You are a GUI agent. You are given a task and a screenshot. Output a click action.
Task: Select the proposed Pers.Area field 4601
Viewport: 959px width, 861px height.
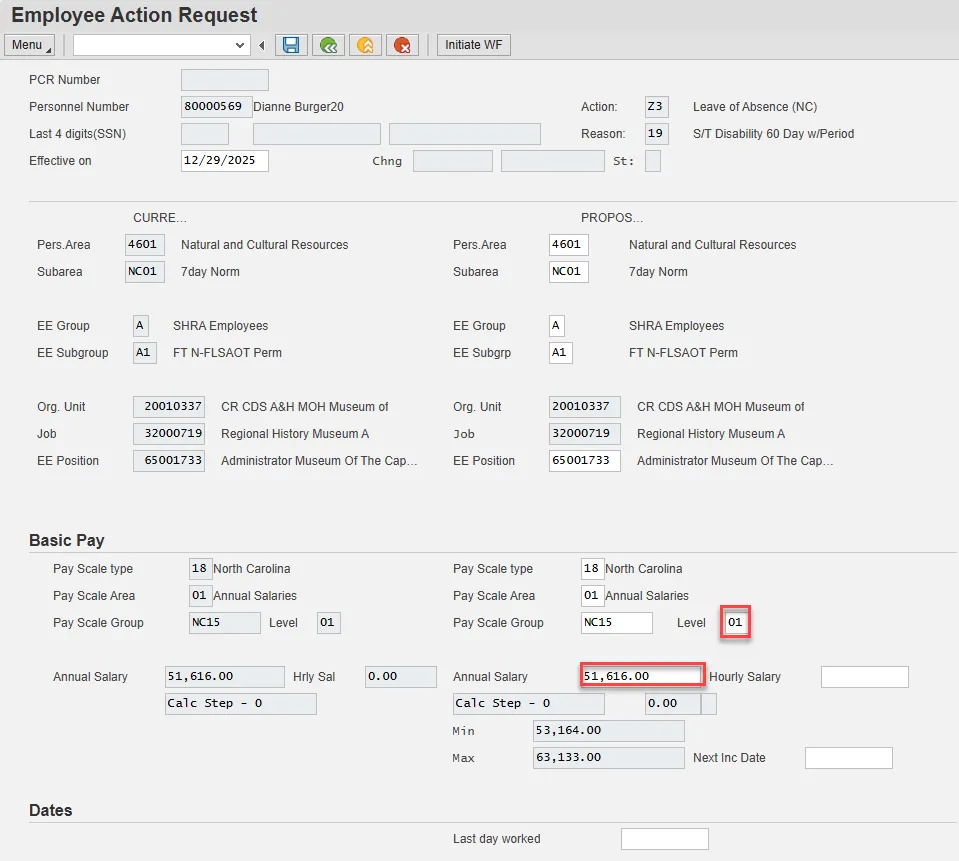[568, 245]
